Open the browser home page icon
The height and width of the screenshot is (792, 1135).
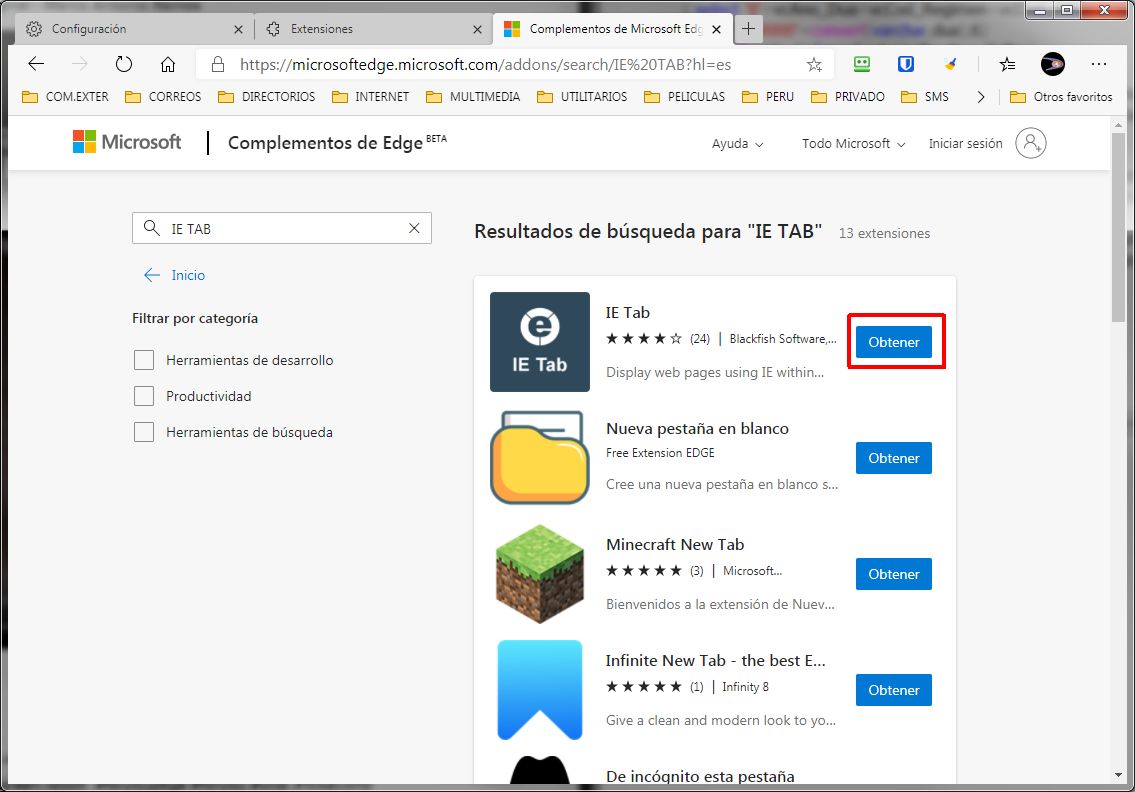coord(168,64)
